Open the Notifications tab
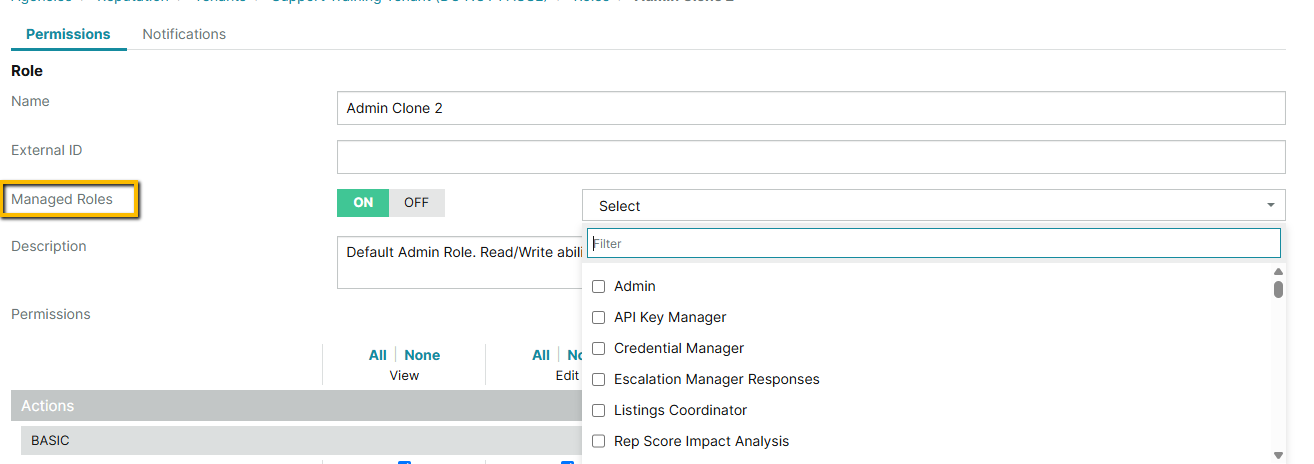1314x464 pixels. click(x=184, y=34)
